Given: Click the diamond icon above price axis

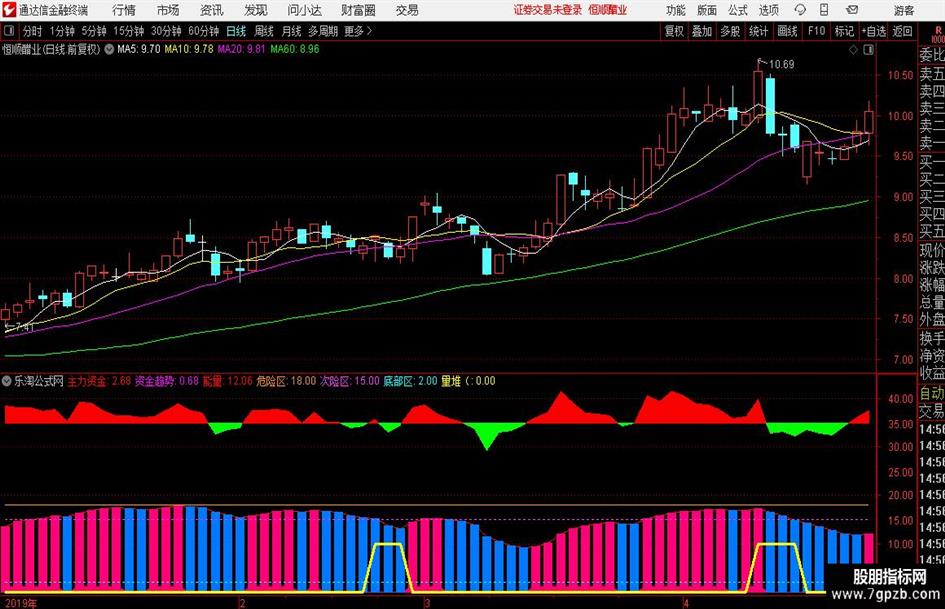Looking at the screenshot, I should coord(853,50).
